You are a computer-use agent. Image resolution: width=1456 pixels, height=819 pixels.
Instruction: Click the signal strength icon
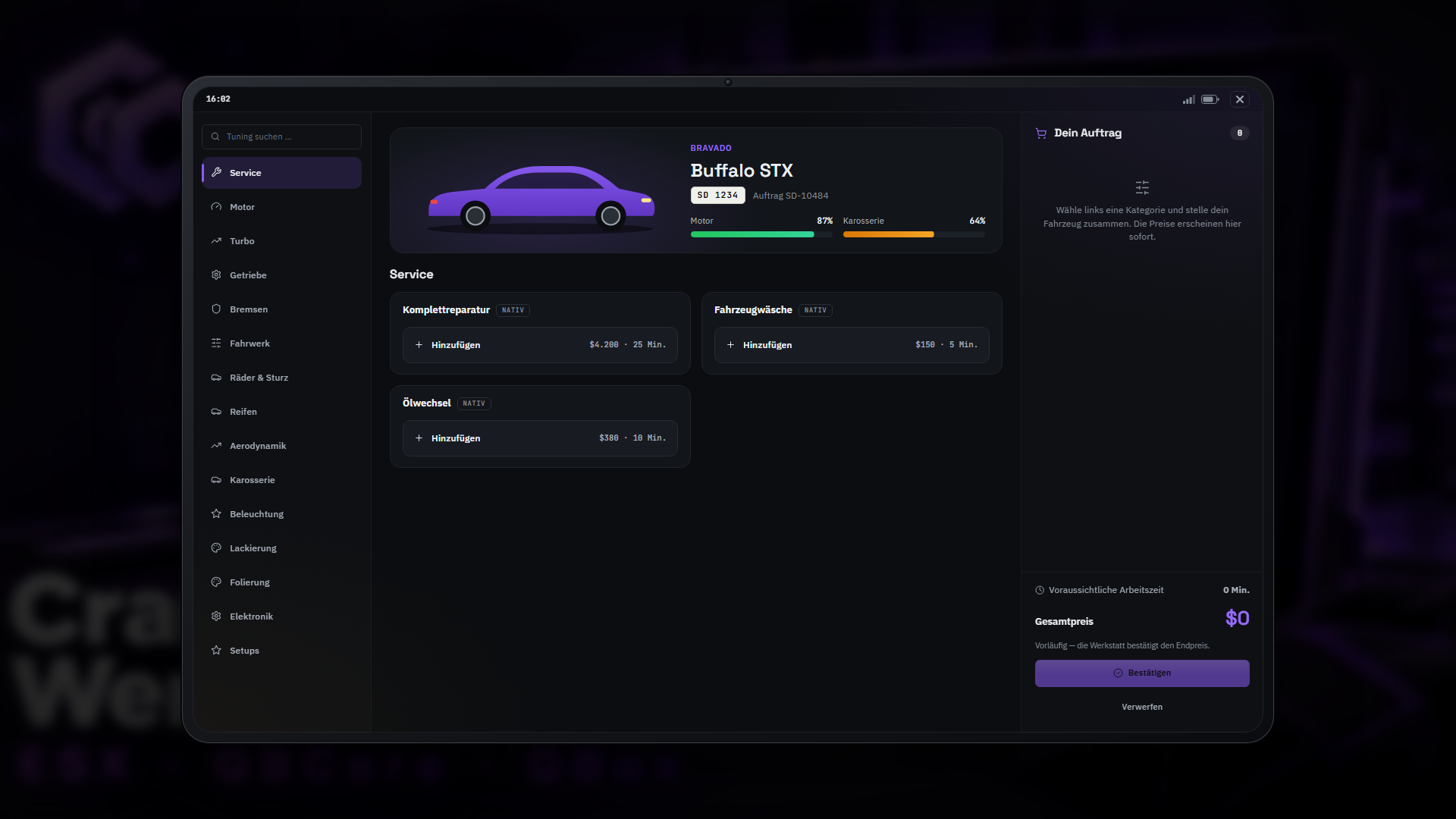[x=1189, y=99]
